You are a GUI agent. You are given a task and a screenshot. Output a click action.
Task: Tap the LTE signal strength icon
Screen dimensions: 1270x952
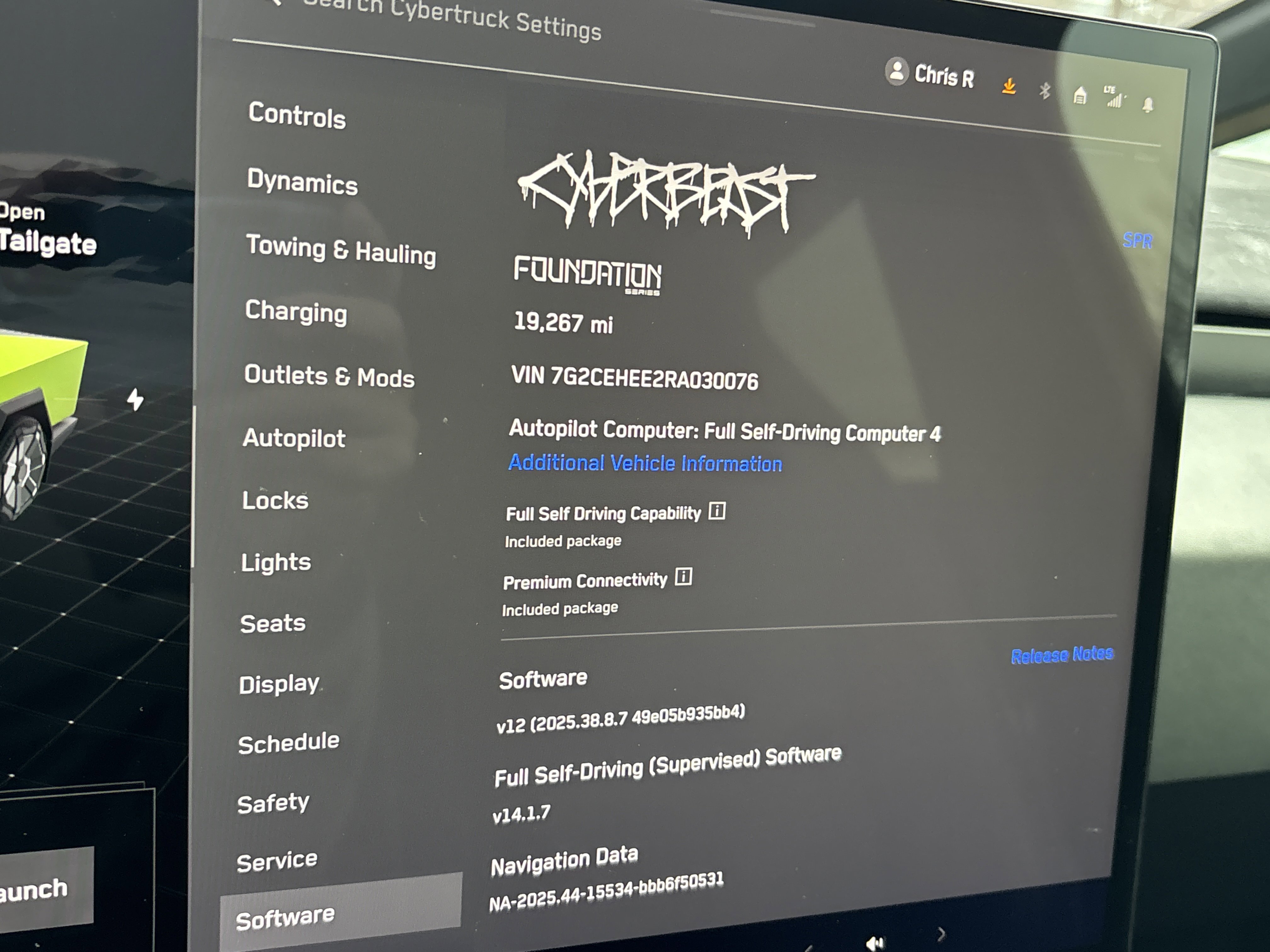[x=1114, y=98]
